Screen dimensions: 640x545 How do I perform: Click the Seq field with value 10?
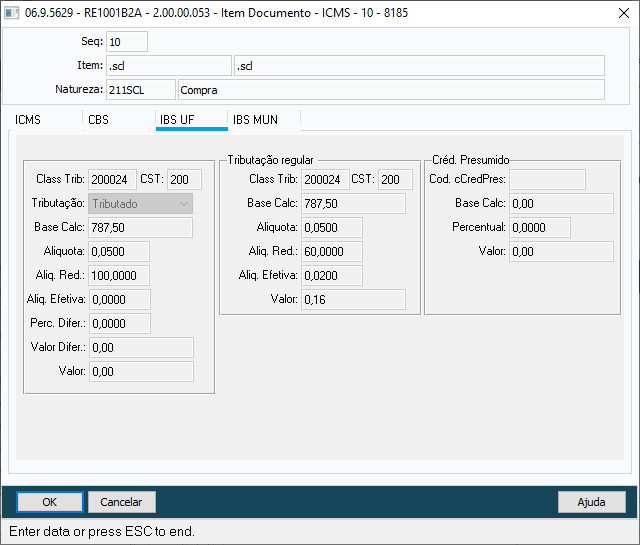coord(127,42)
